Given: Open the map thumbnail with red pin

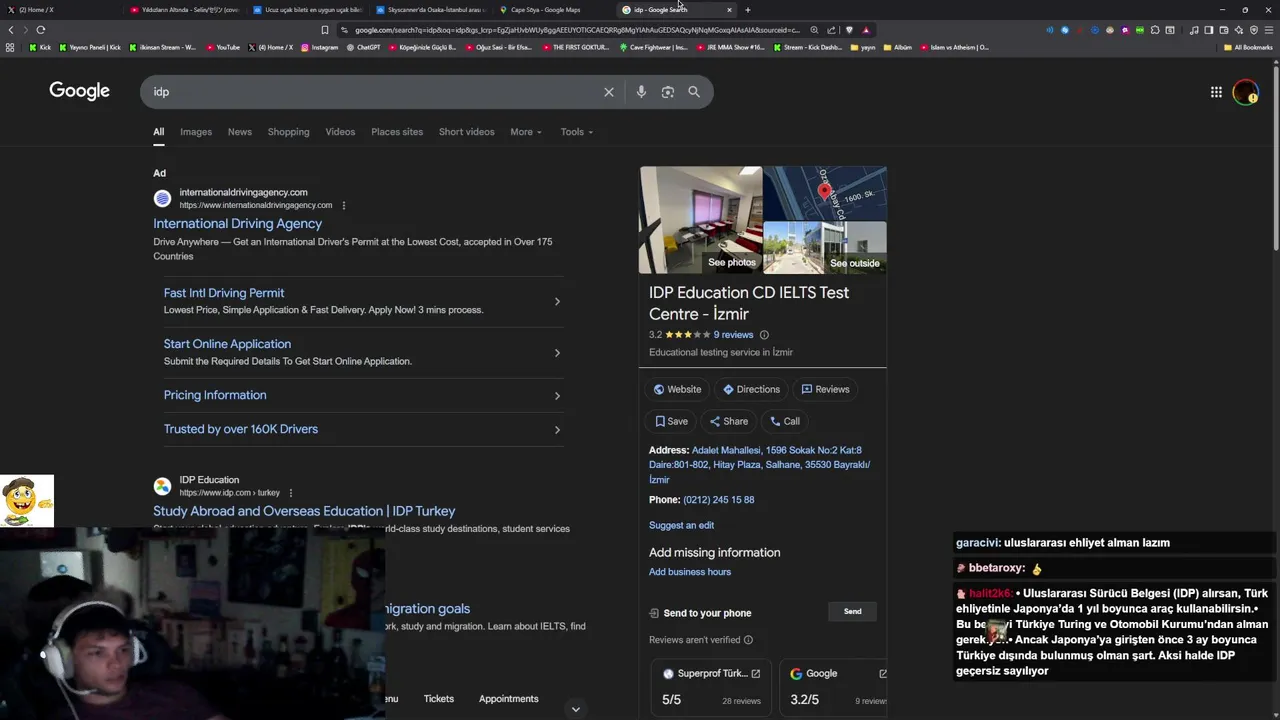Looking at the screenshot, I should pyautogui.click(x=825, y=193).
